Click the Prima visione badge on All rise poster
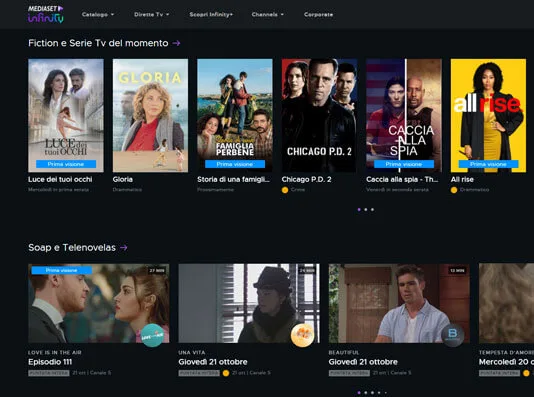 point(488,164)
